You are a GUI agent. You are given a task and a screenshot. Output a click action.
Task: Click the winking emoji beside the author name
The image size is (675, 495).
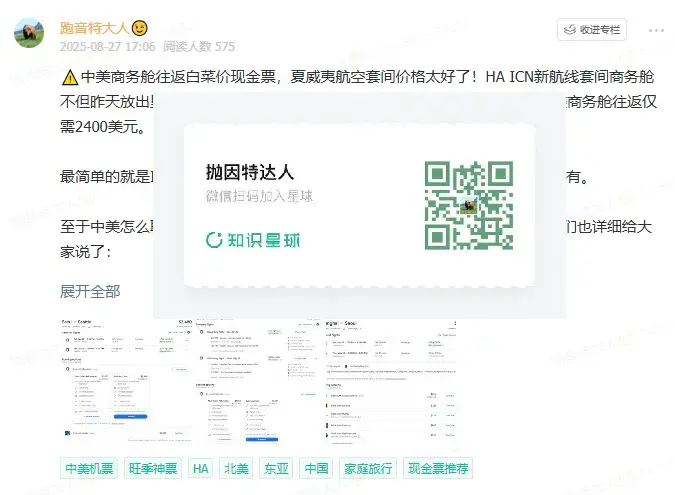(139, 28)
